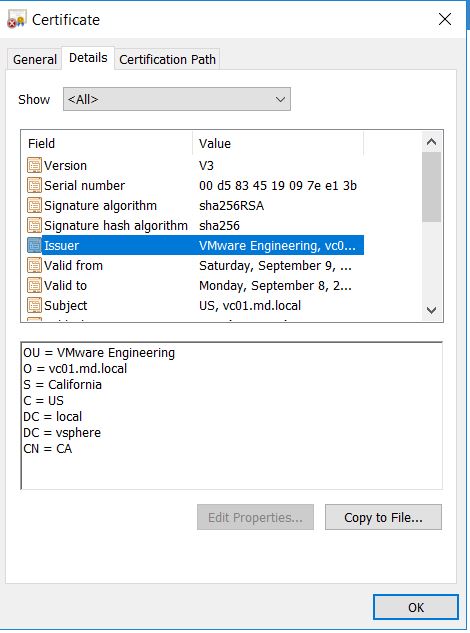
Task: Click the Field column header
Action: pos(109,143)
